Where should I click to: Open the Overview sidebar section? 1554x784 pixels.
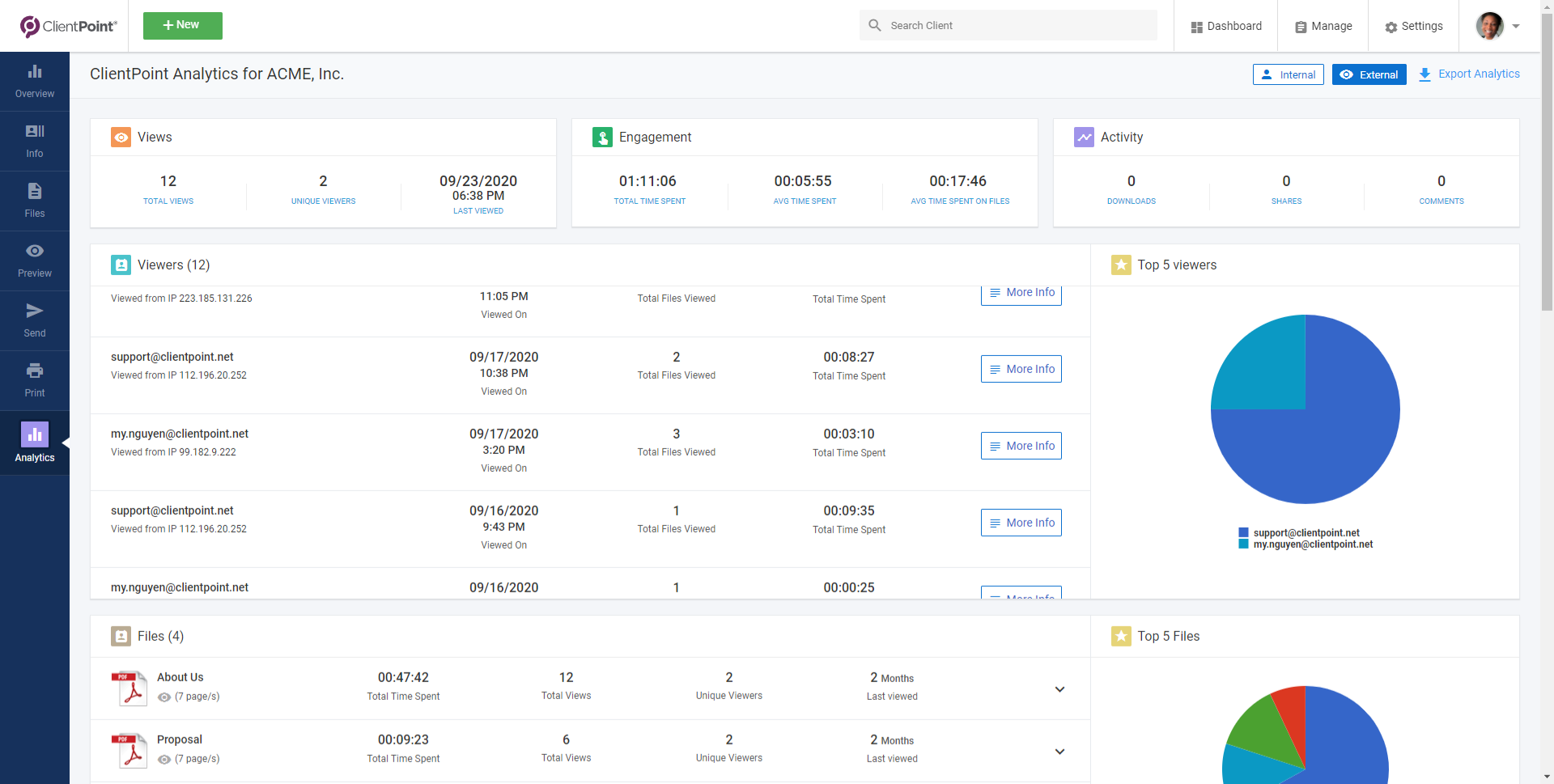tap(35, 82)
